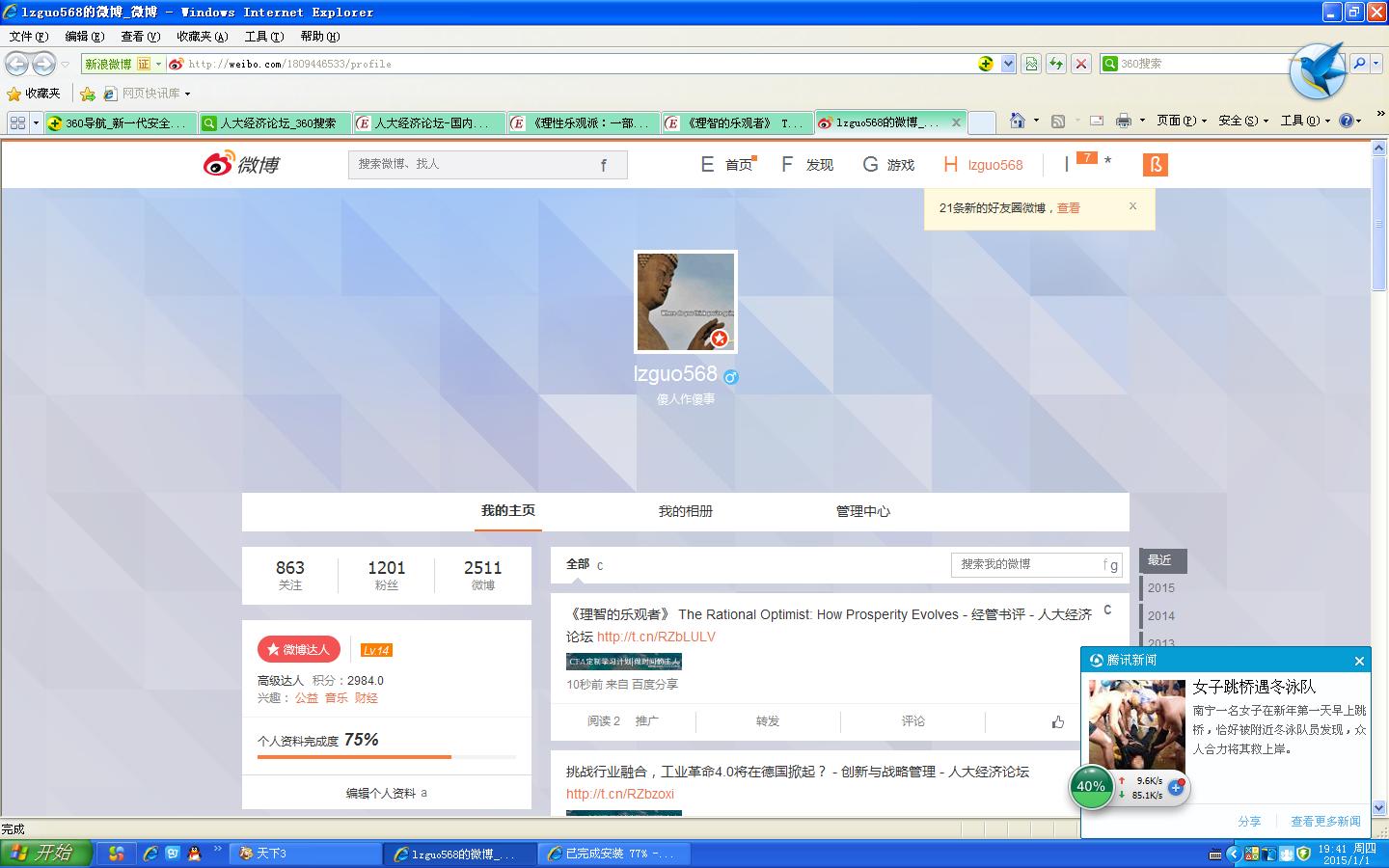1389x868 pixels.
Task: Click the lzguo568 profile avatar picture
Action: tap(686, 302)
